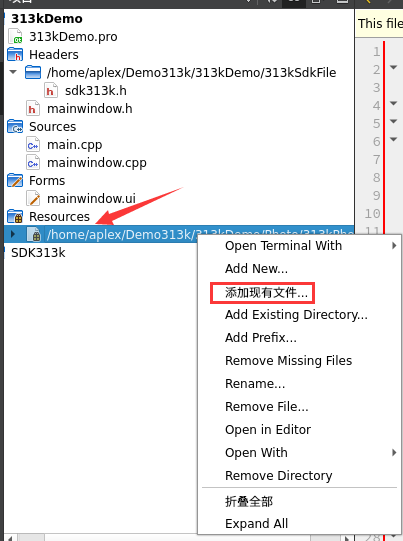
Task: Toggle code fold arrow at line 6
Action: 393,139
